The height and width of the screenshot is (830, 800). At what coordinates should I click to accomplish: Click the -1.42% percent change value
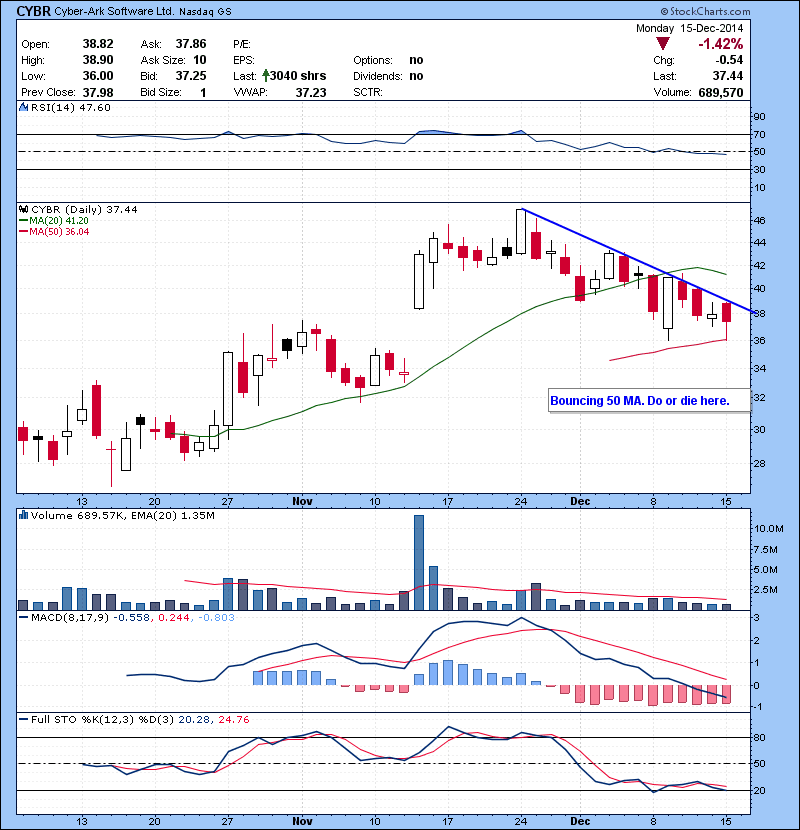721,44
